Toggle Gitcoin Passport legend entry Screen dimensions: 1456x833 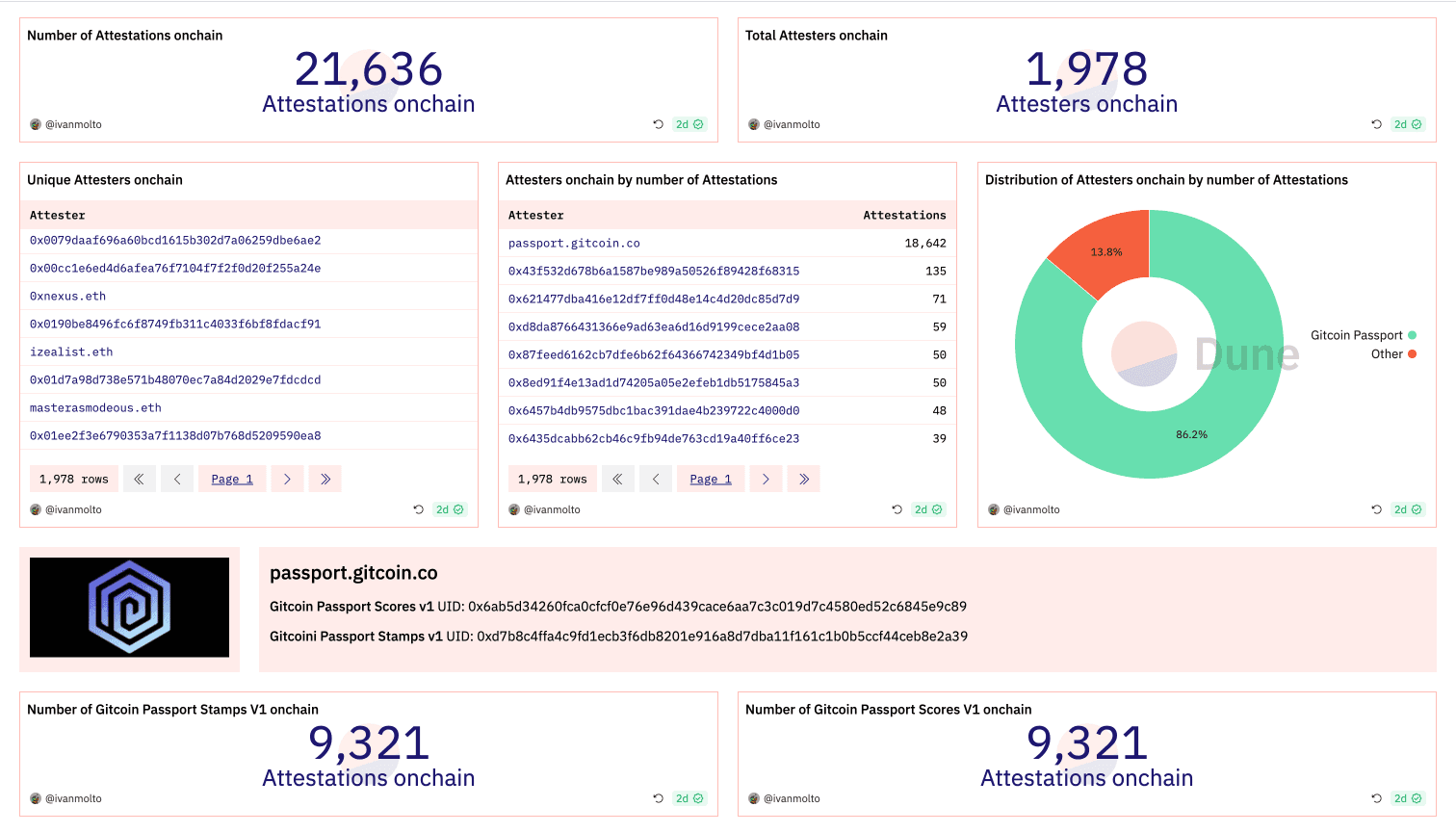1364,335
